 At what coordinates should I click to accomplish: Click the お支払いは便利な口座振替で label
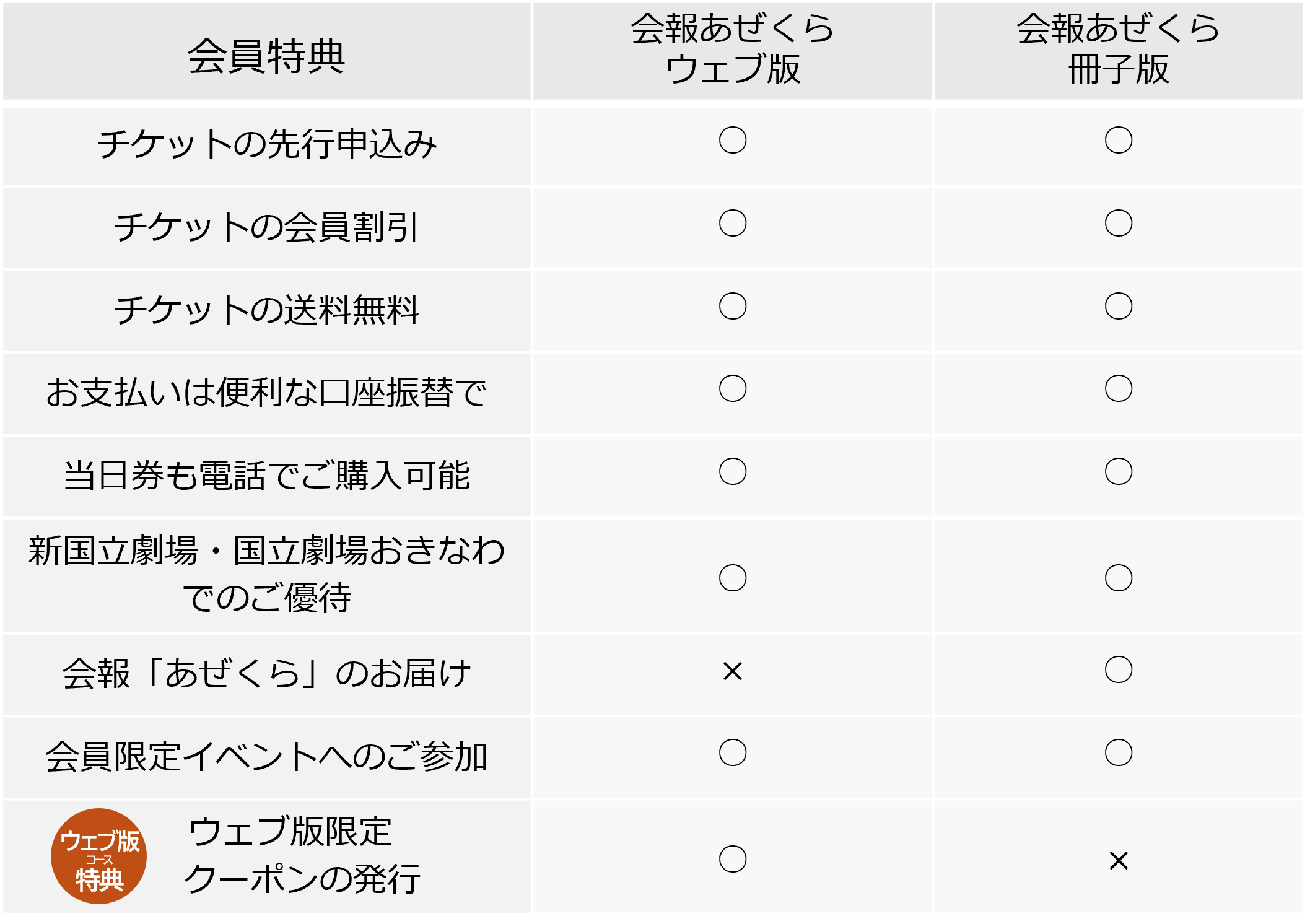[267, 393]
